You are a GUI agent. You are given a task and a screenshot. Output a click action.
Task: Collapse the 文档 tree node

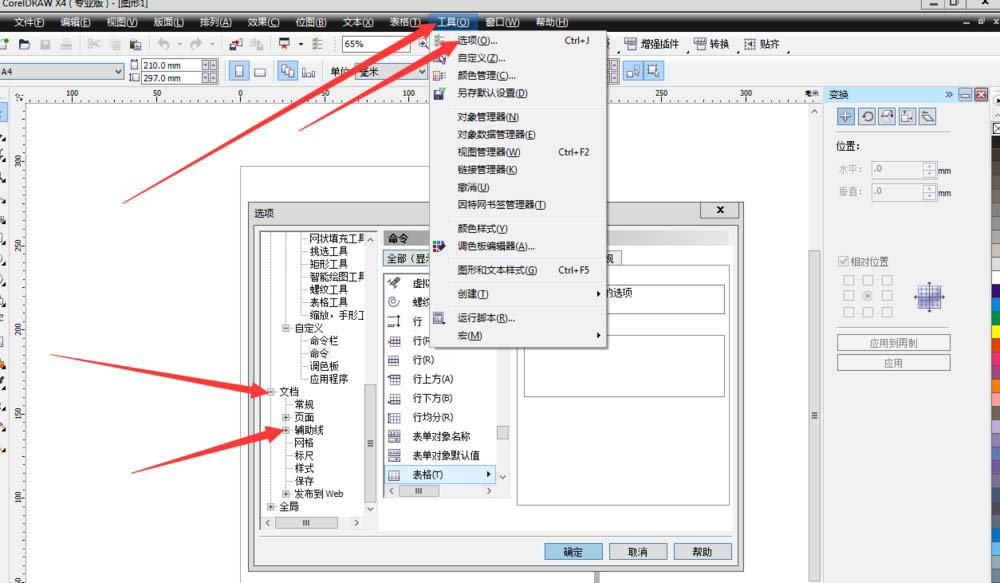coord(271,392)
